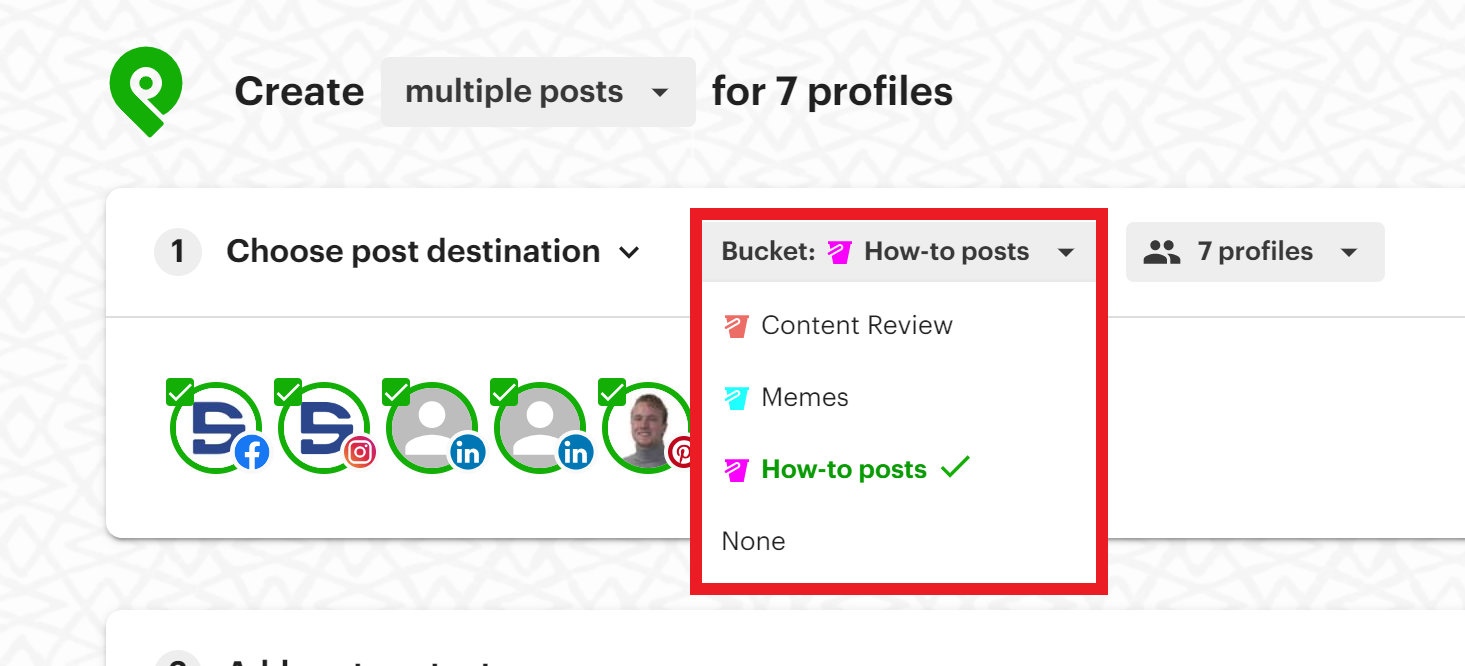
Task: Open the Pinterest profile with the headshot avatar
Action: pyautogui.click(x=648, y=425)
